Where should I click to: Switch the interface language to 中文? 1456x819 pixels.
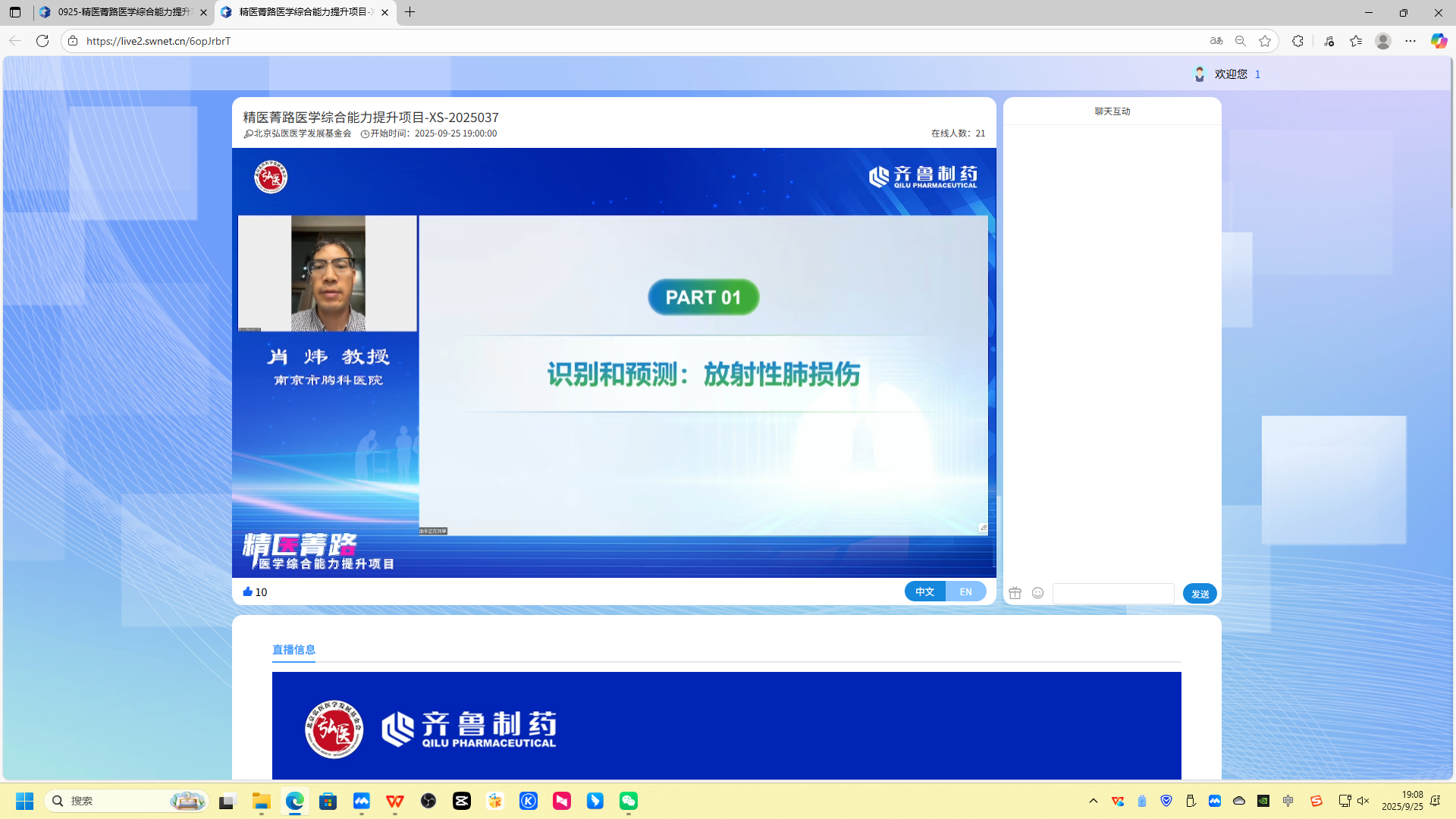click(x=924, y=591)
